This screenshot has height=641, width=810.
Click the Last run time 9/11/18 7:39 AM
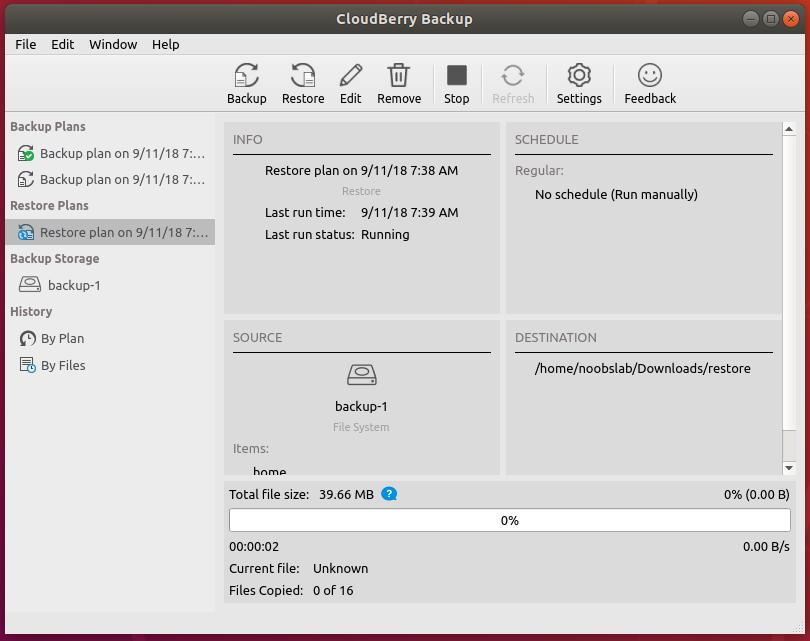[x=409, y=212]
